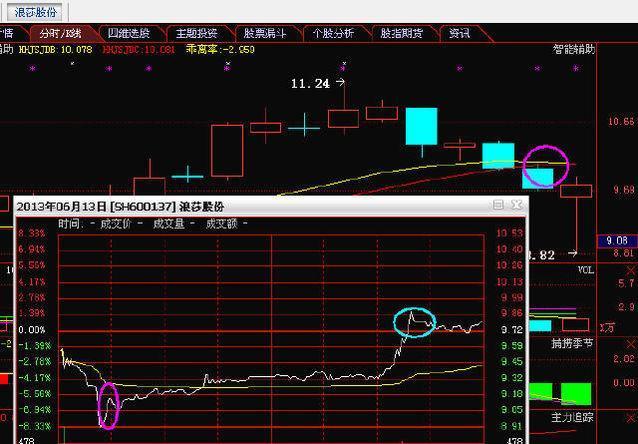Click the 6.94% positive percentage axis label
Viewport: 638px width, 444px height.
32,249
